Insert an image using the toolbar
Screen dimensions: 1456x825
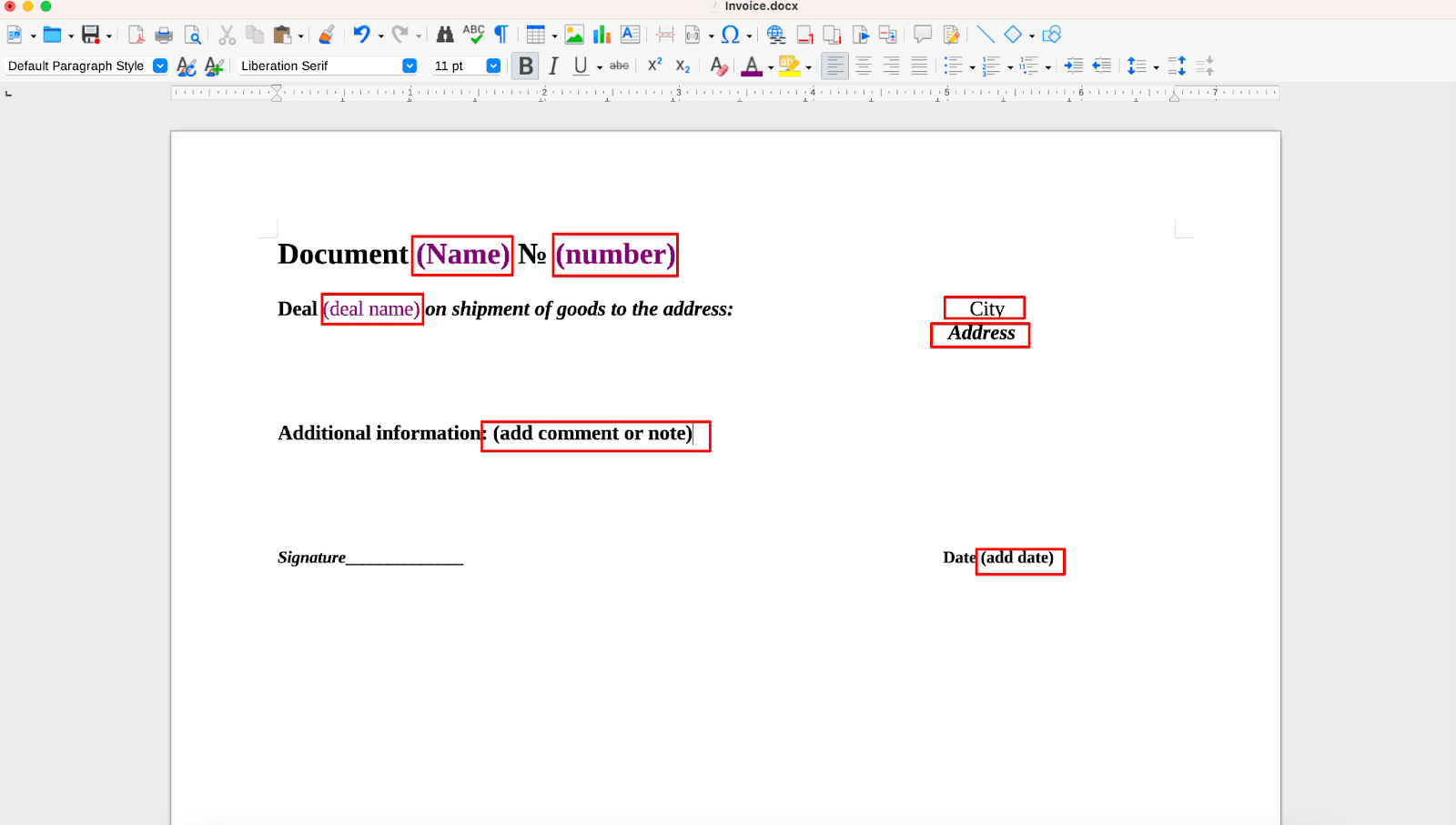click(573, 35)
